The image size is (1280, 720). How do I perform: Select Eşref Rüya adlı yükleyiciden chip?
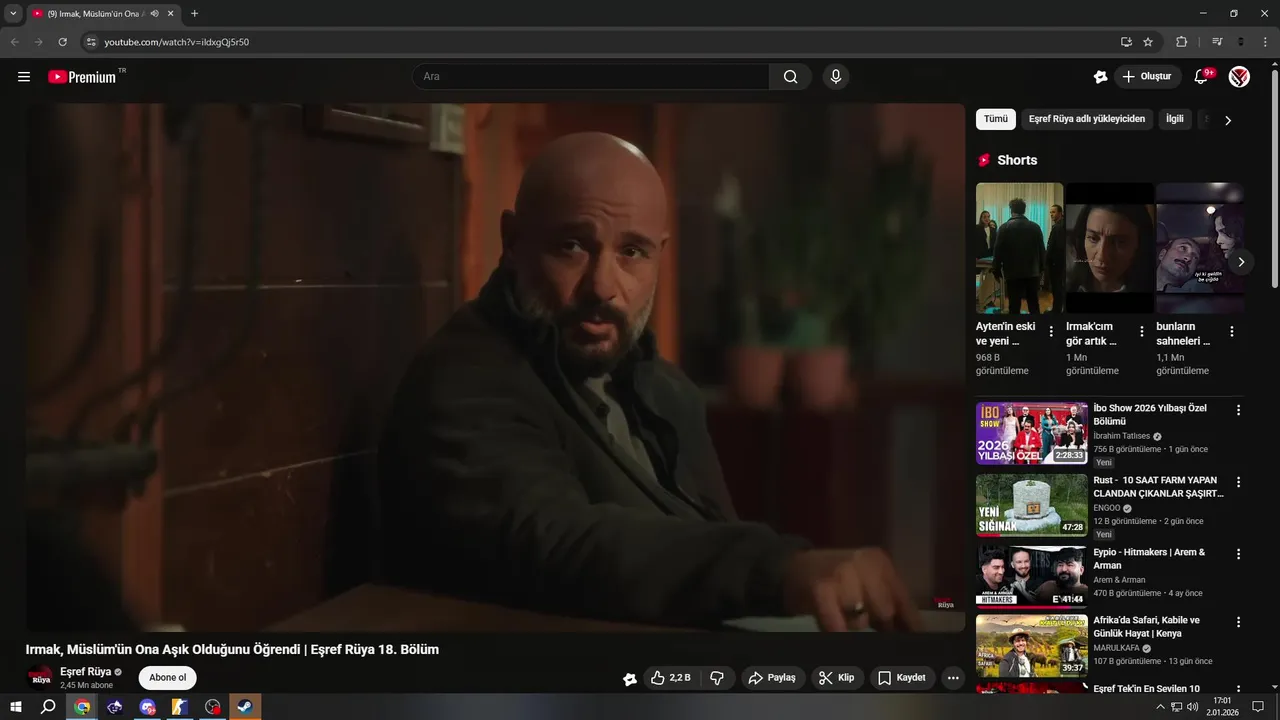point(1087,119)
